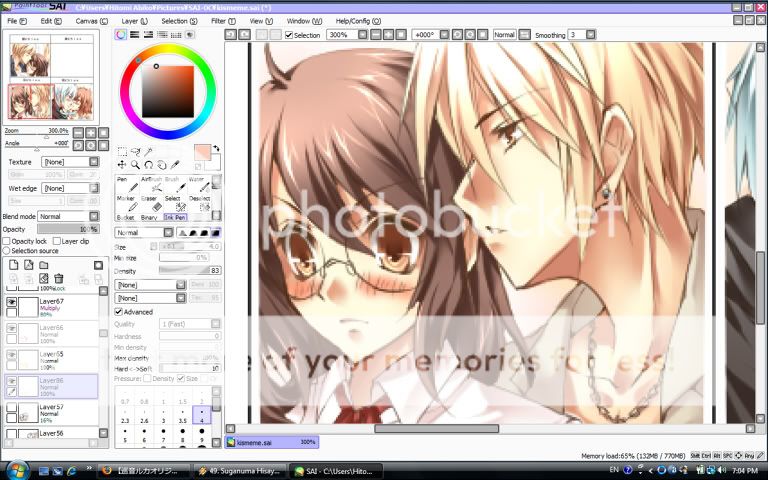Enable Layer clip
Image resolution: width=768 pixels, height=480 pixels.
tap(56, 241)
